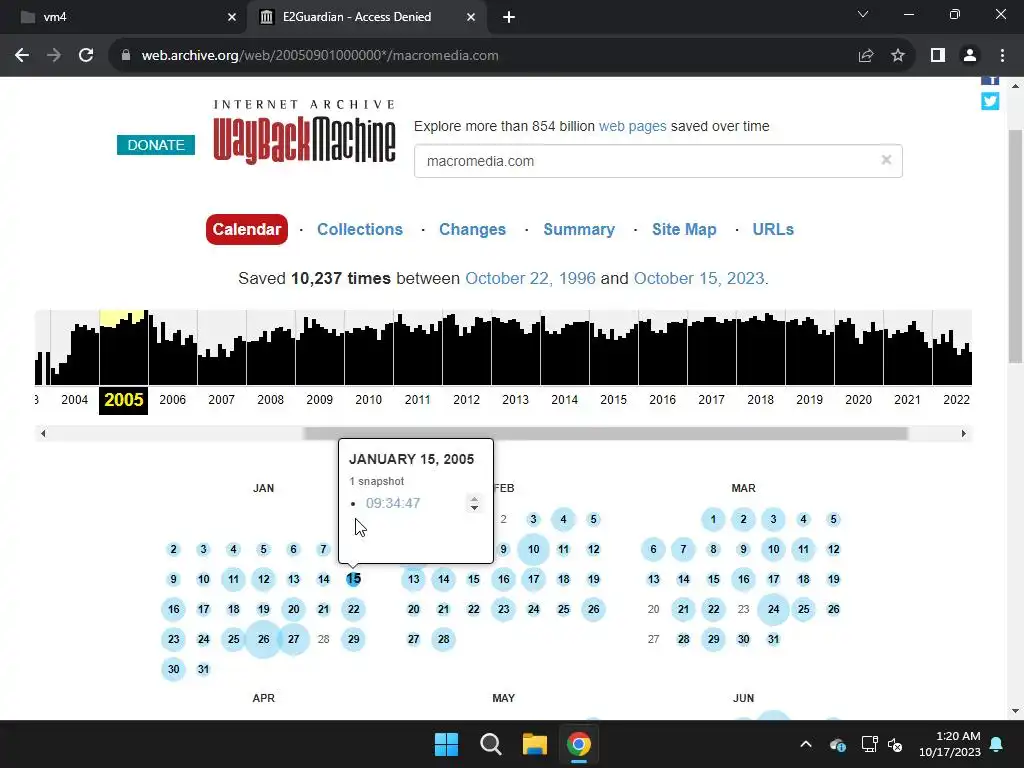The width and height of the screenshot is (1024, 768).
Task: Click the address bar URL
Action: pos(320,56)
